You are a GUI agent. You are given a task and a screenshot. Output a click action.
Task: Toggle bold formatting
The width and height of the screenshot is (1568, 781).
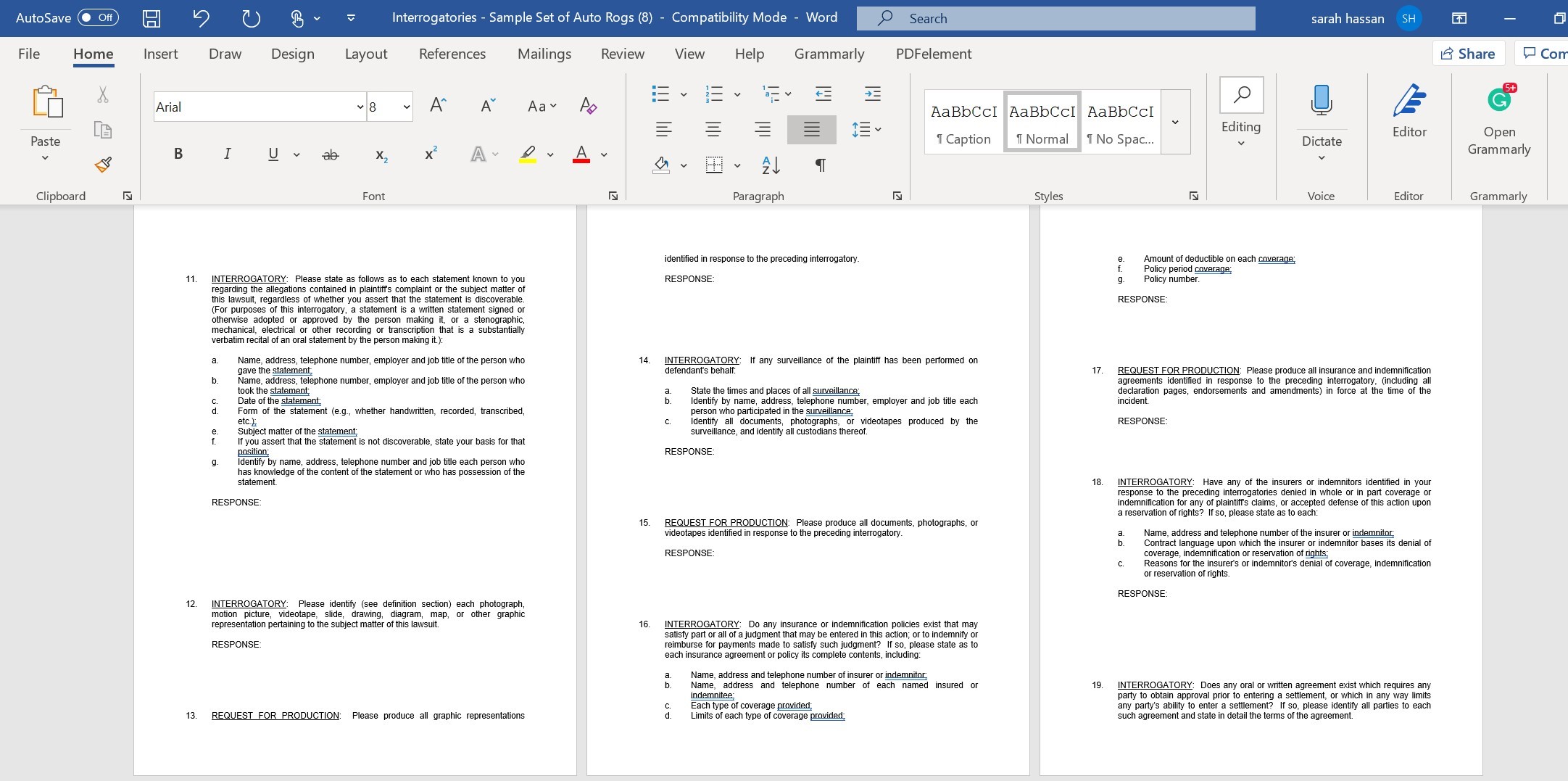[178, 154]
